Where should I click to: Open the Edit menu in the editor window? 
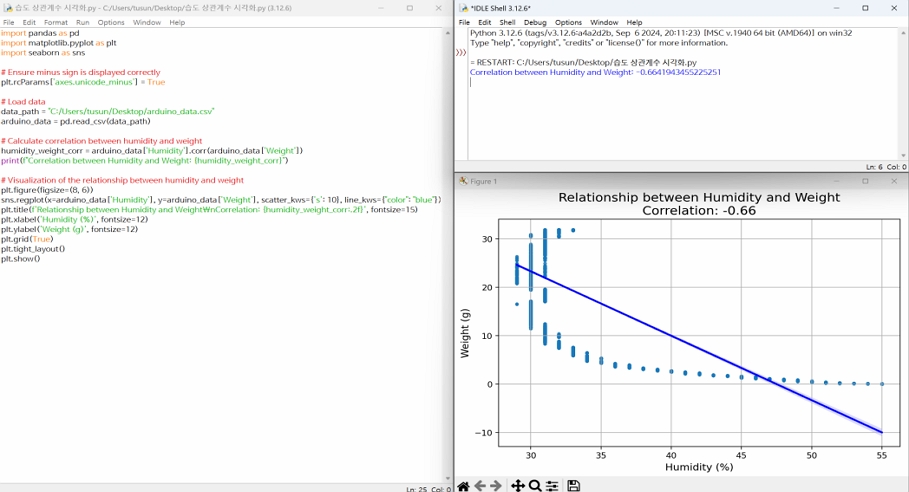[x=29, y=23]
